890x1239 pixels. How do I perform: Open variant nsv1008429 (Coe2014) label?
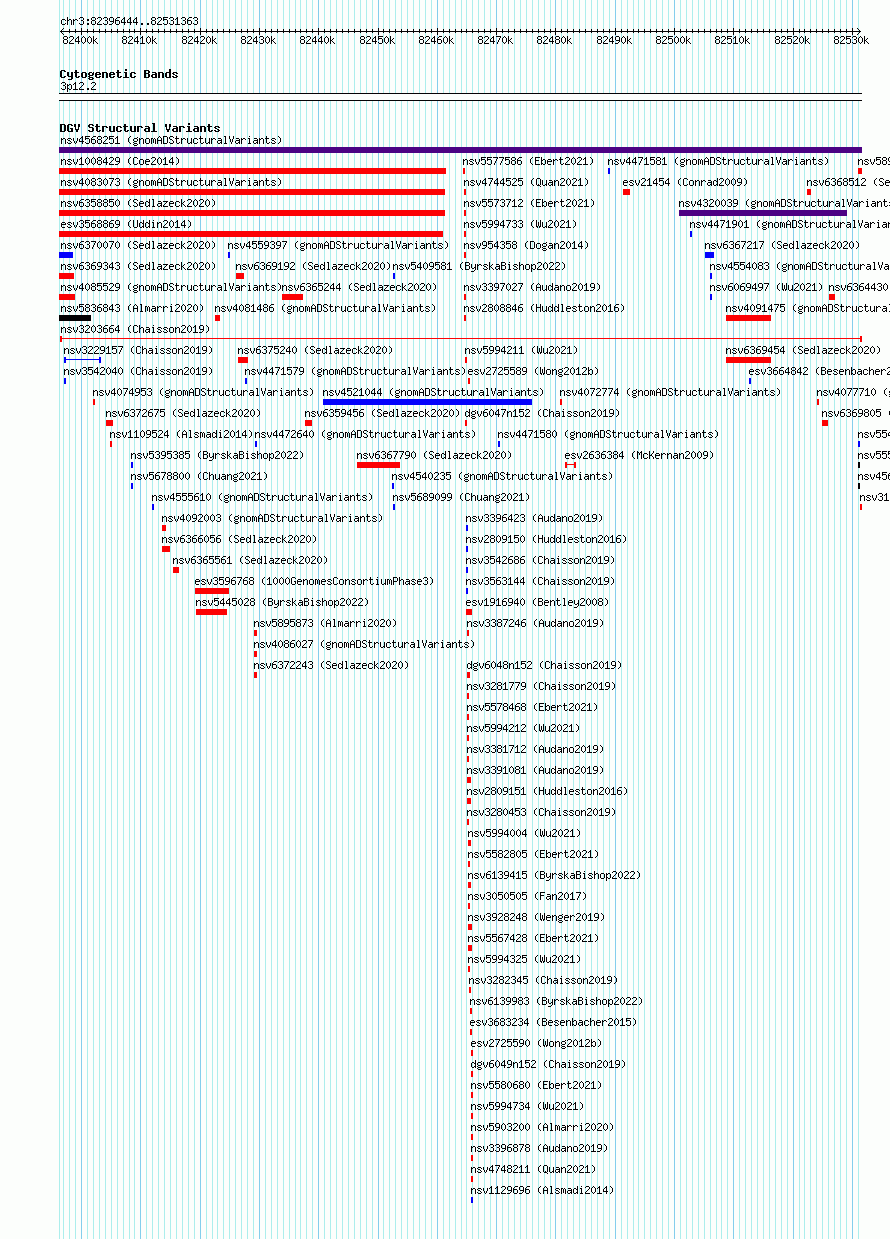pyautogui.click(x=120, y=161)
